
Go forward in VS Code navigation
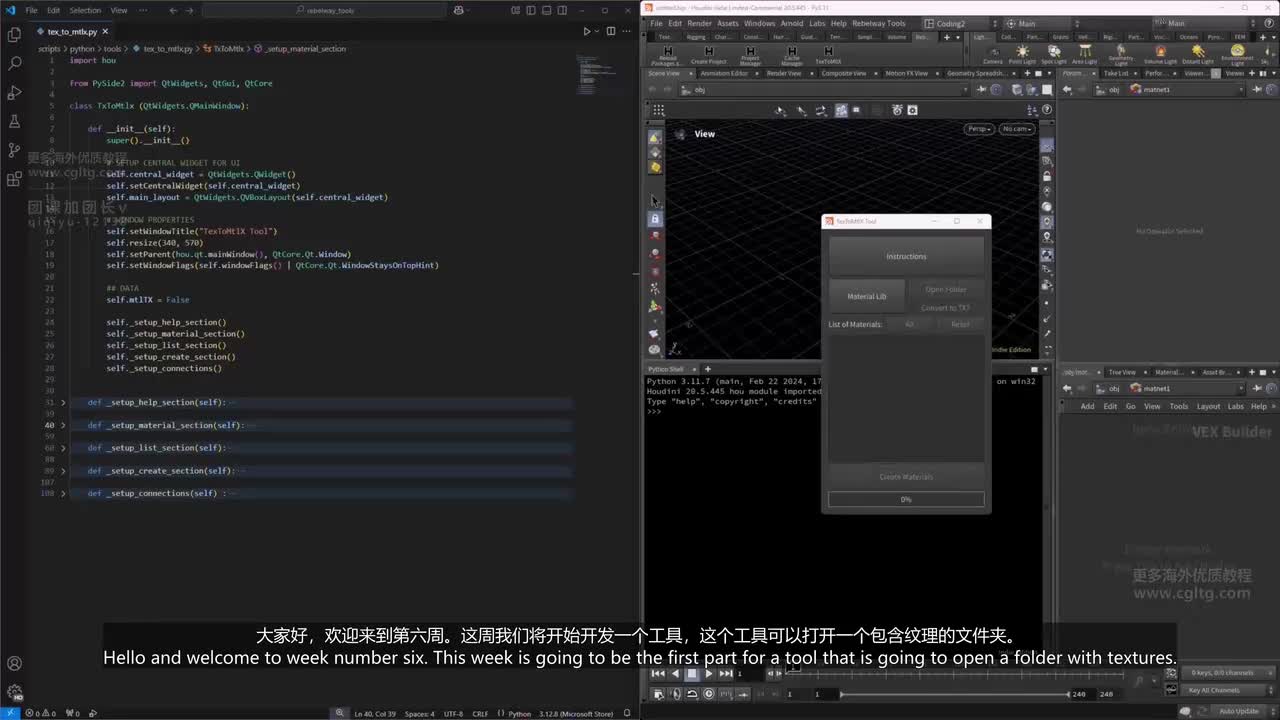[189, 10]
